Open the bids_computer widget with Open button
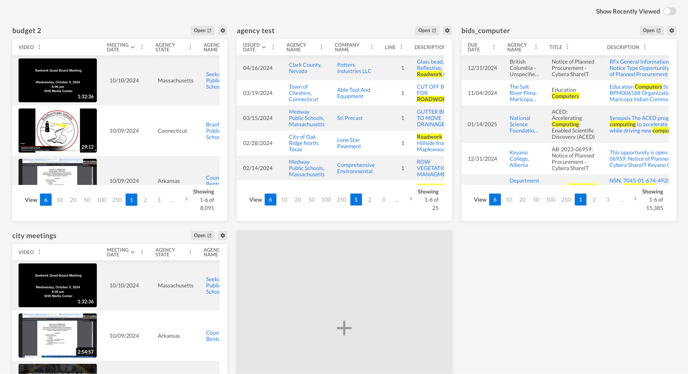This screenshot has width=688, height=374. [x=652, y=30]
